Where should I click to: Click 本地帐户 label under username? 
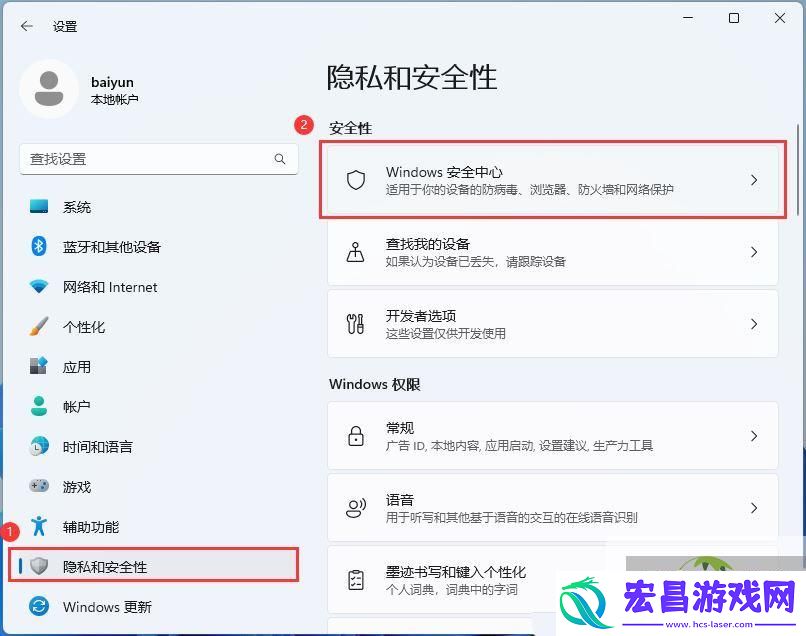click(x=114, y=99)
